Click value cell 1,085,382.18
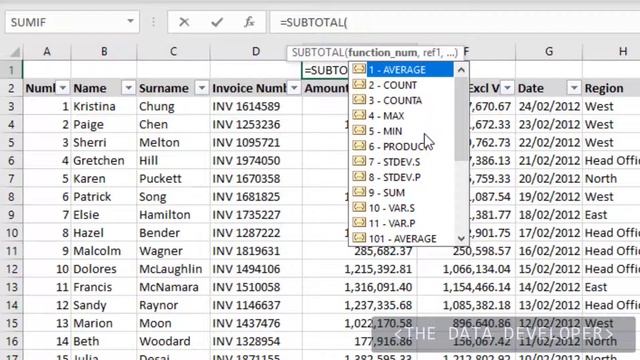The image size is (640, 360). pos(466,305)
